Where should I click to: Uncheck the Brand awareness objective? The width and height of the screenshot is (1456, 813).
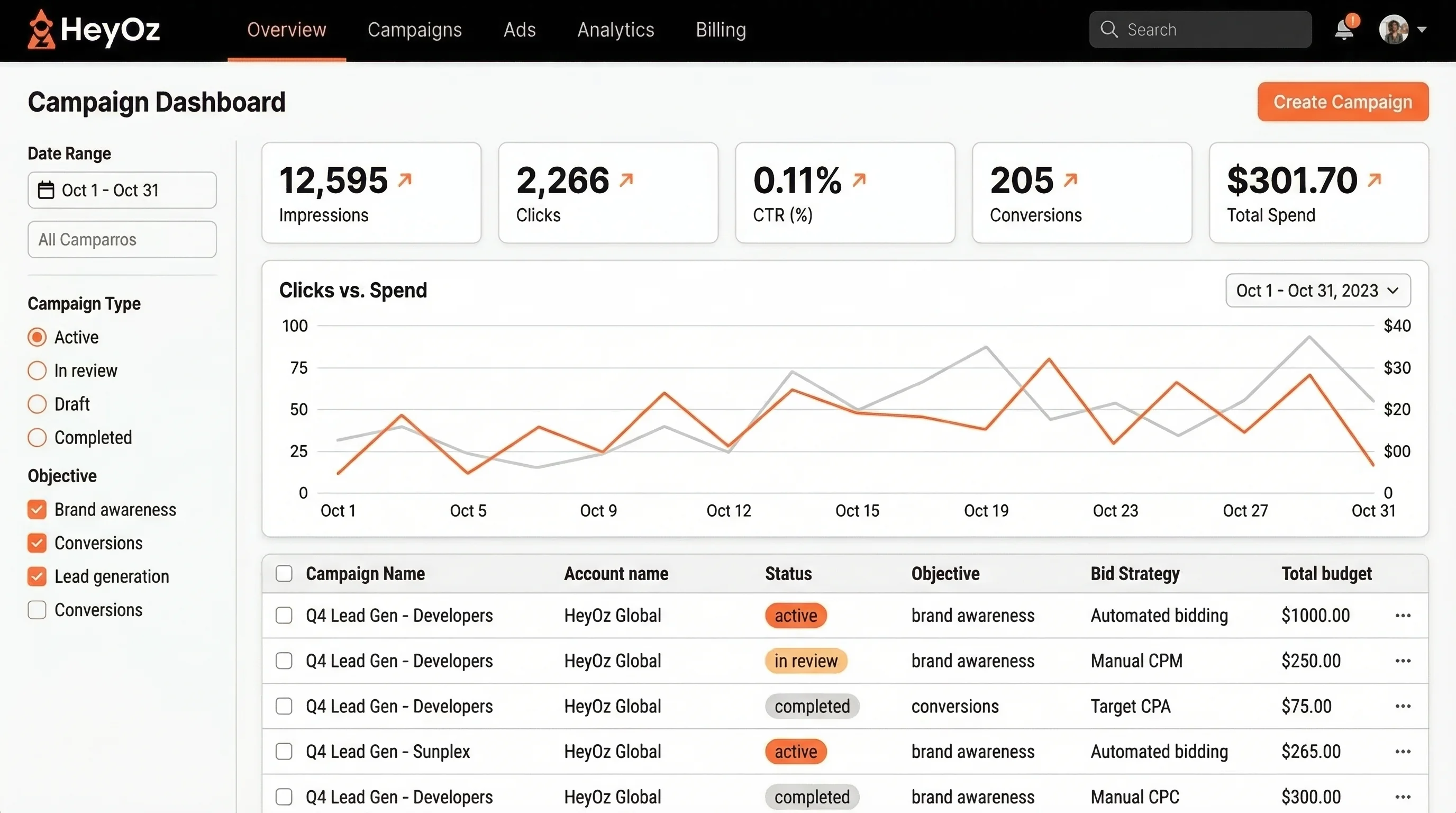coord(38,509)
